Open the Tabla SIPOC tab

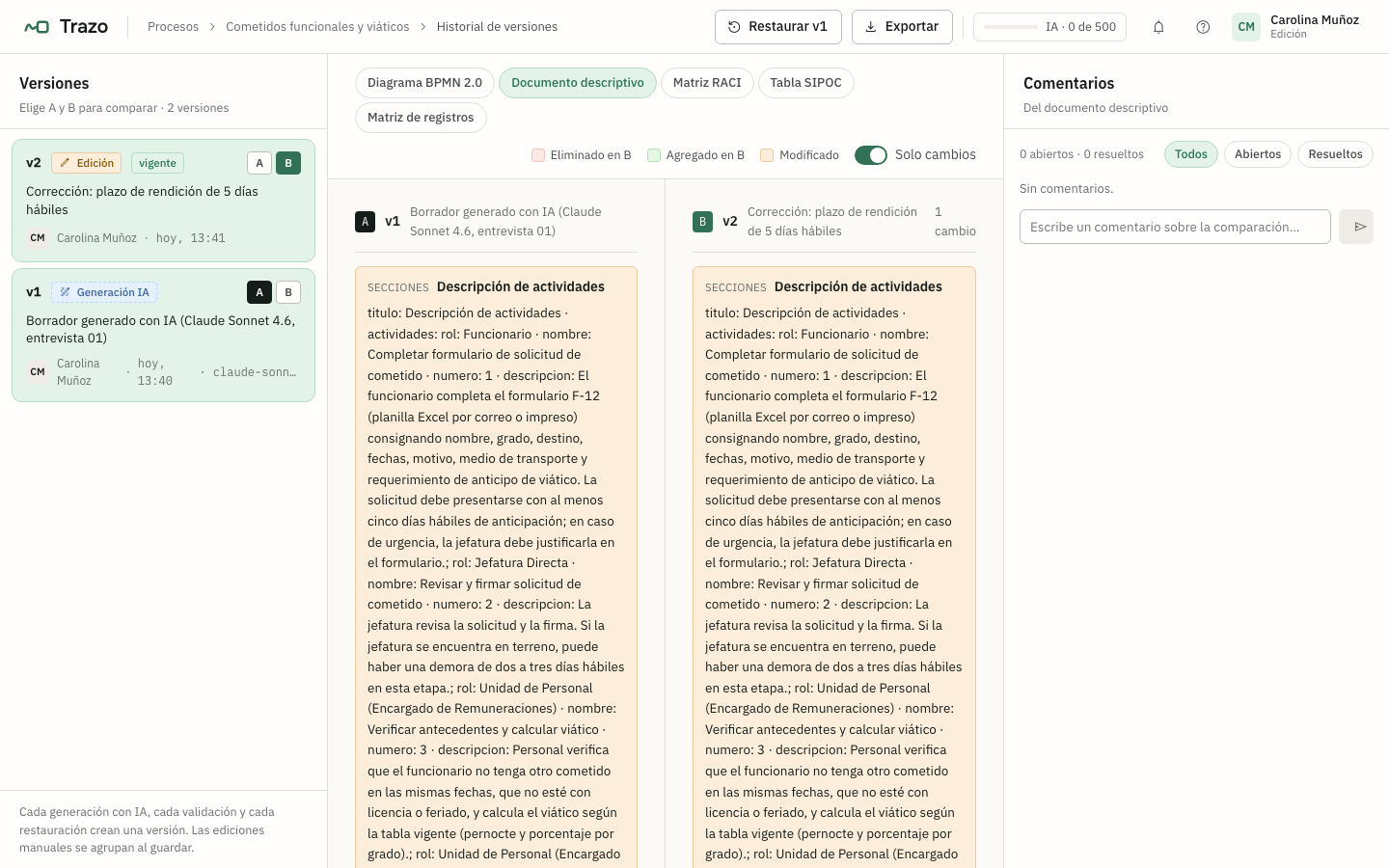tap(806, 83)
